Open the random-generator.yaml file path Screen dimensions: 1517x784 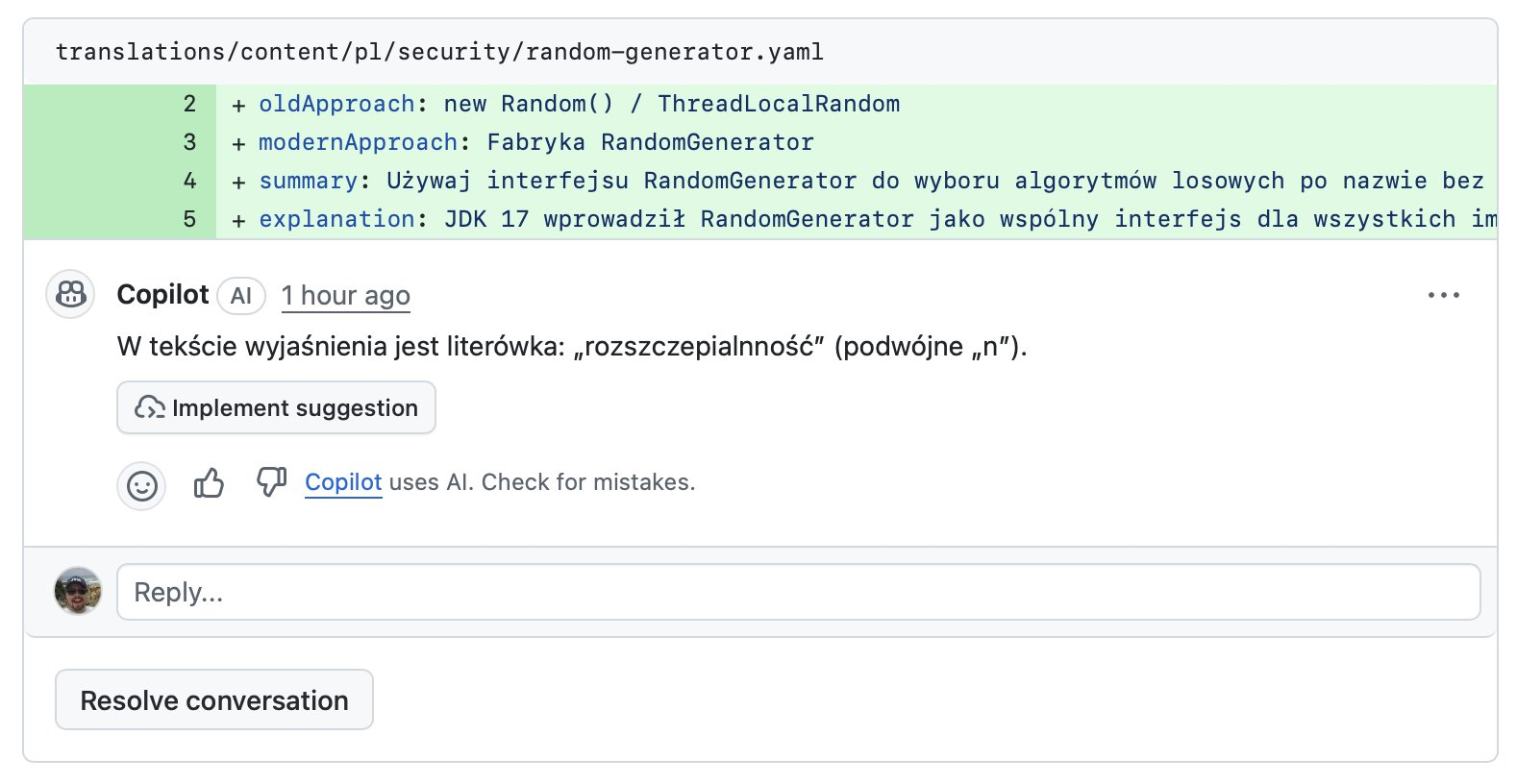click(x=439, y=52)
